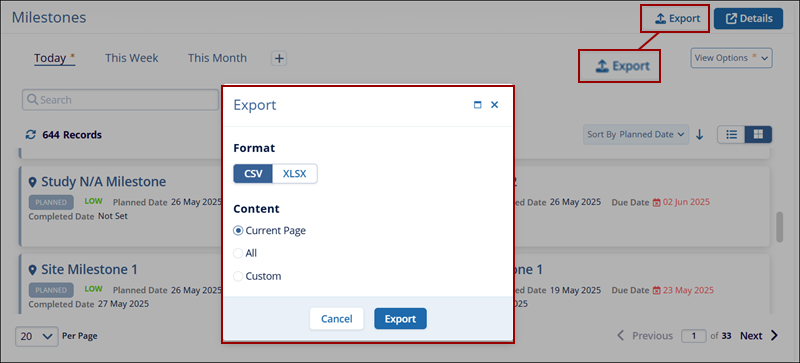Add a new view tab with plus icon
800x363 pixels.
click(279, 59)
